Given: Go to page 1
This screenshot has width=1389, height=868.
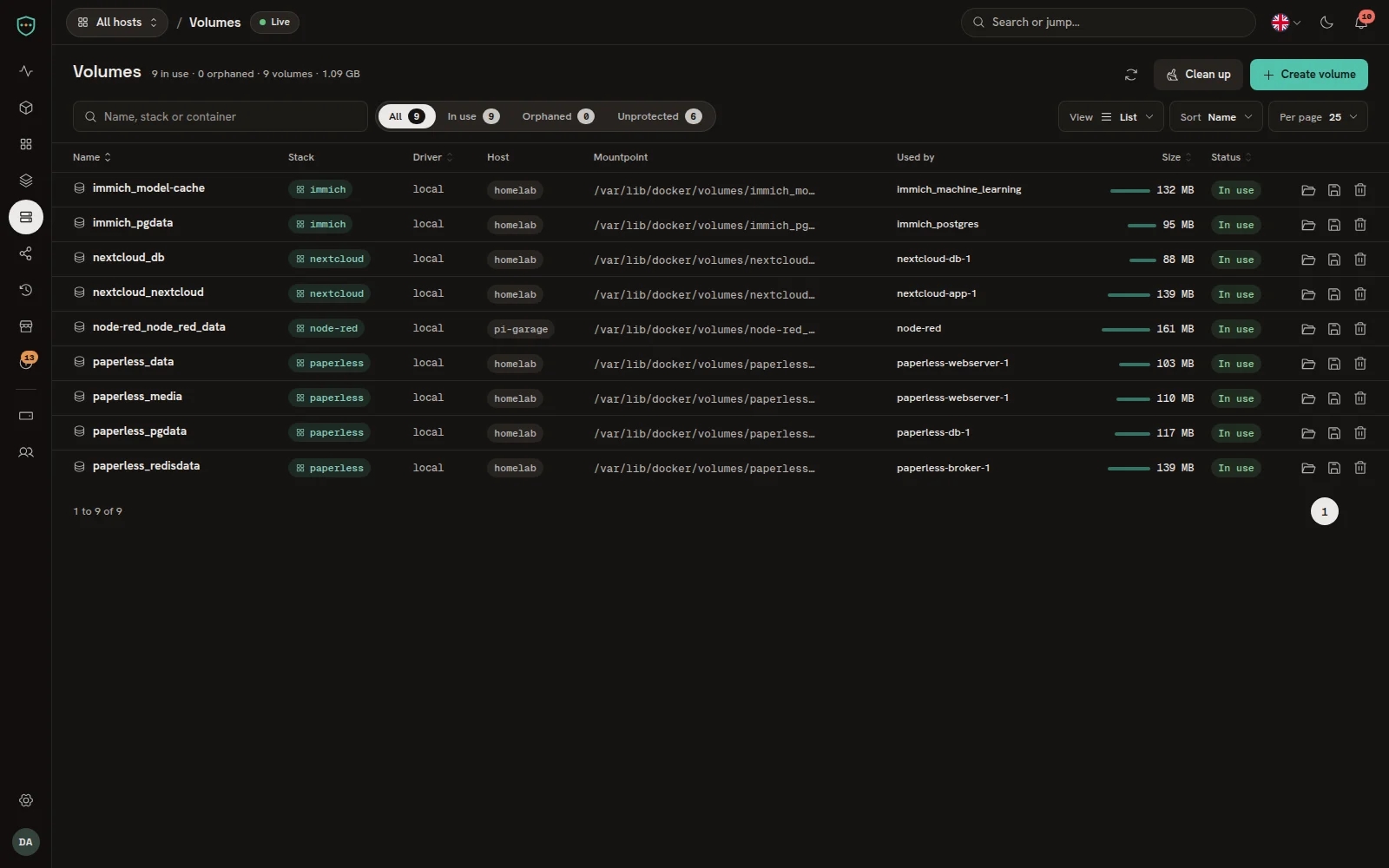Looking at the screenshot, I should [x=1325, y=511].
